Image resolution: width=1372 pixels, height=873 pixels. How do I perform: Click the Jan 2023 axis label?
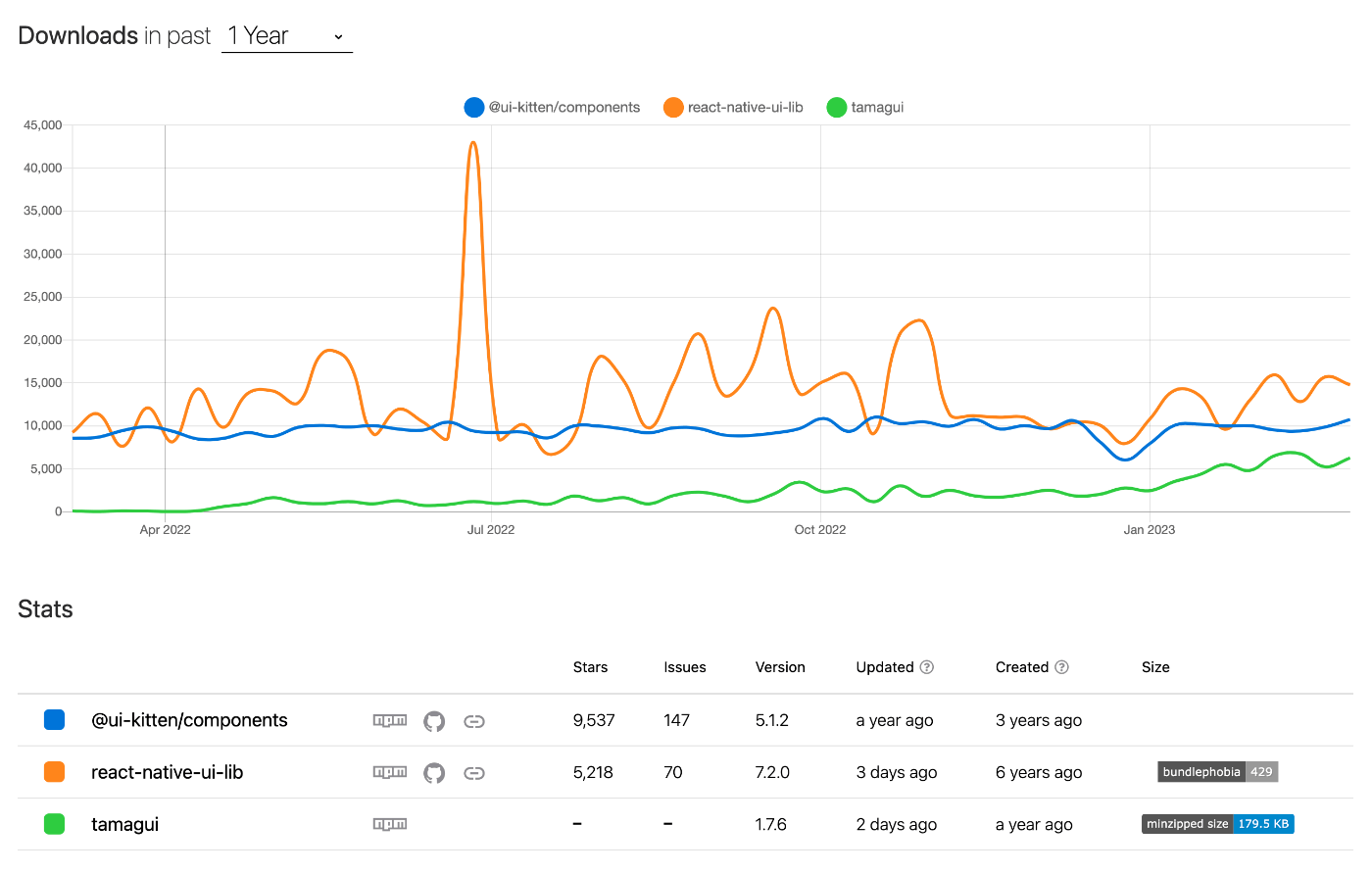click(1150, 530)
